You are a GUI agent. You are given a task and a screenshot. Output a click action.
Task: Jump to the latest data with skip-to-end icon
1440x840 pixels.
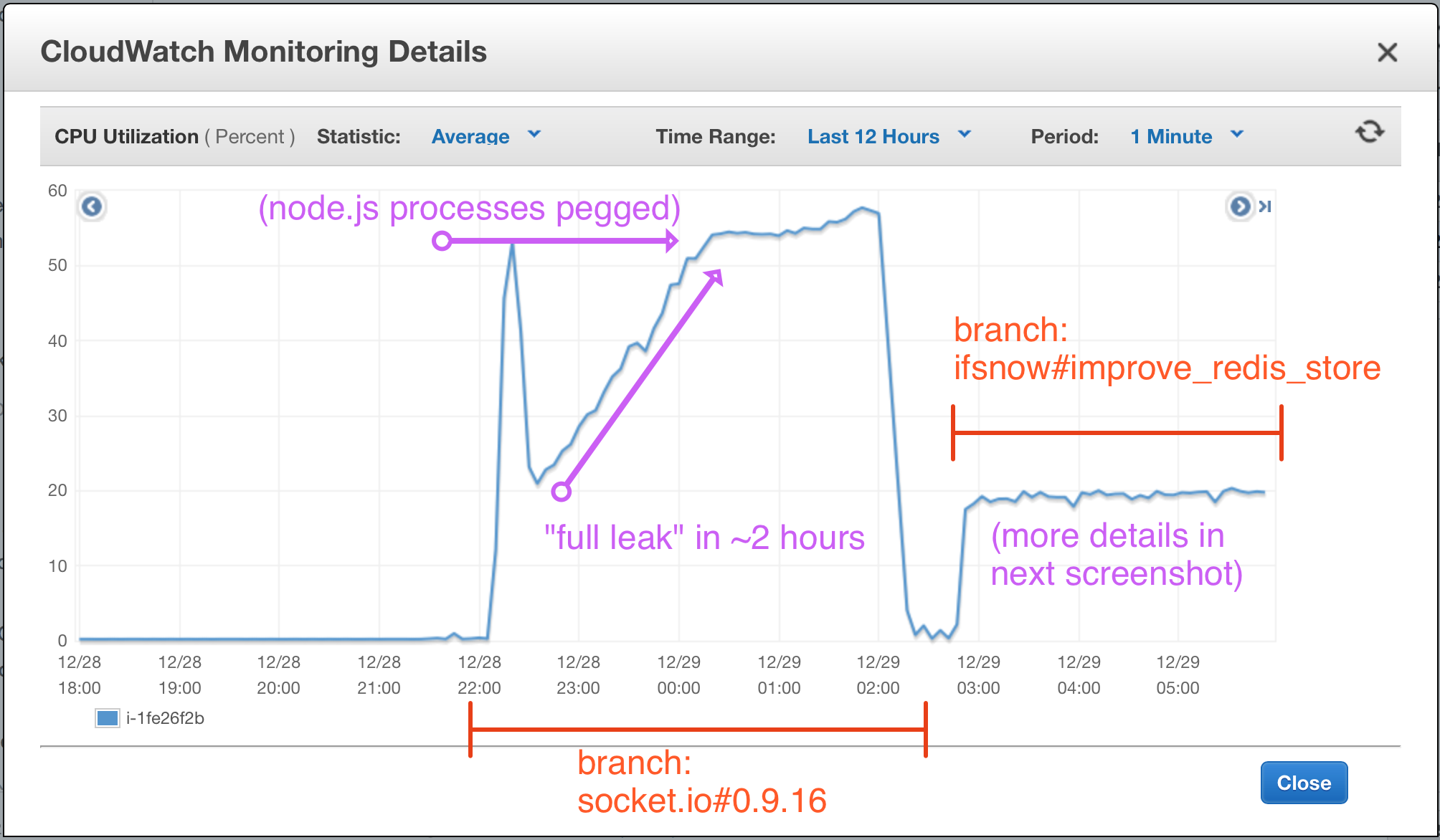[1265, 206]
